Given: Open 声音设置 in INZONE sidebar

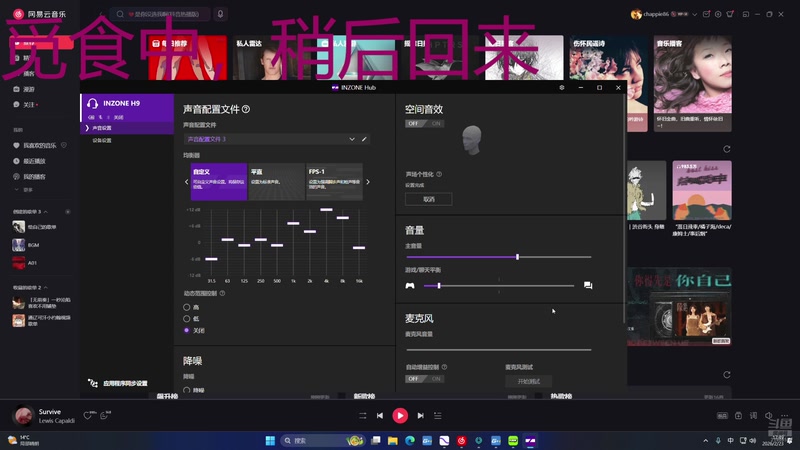Looking at the screenshot, I should tap(102, 128).
